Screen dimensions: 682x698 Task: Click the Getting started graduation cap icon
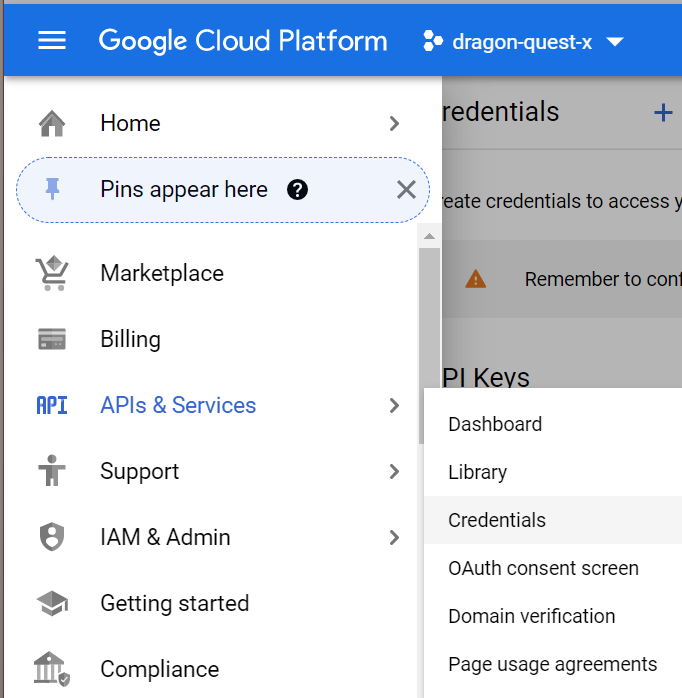52,603
